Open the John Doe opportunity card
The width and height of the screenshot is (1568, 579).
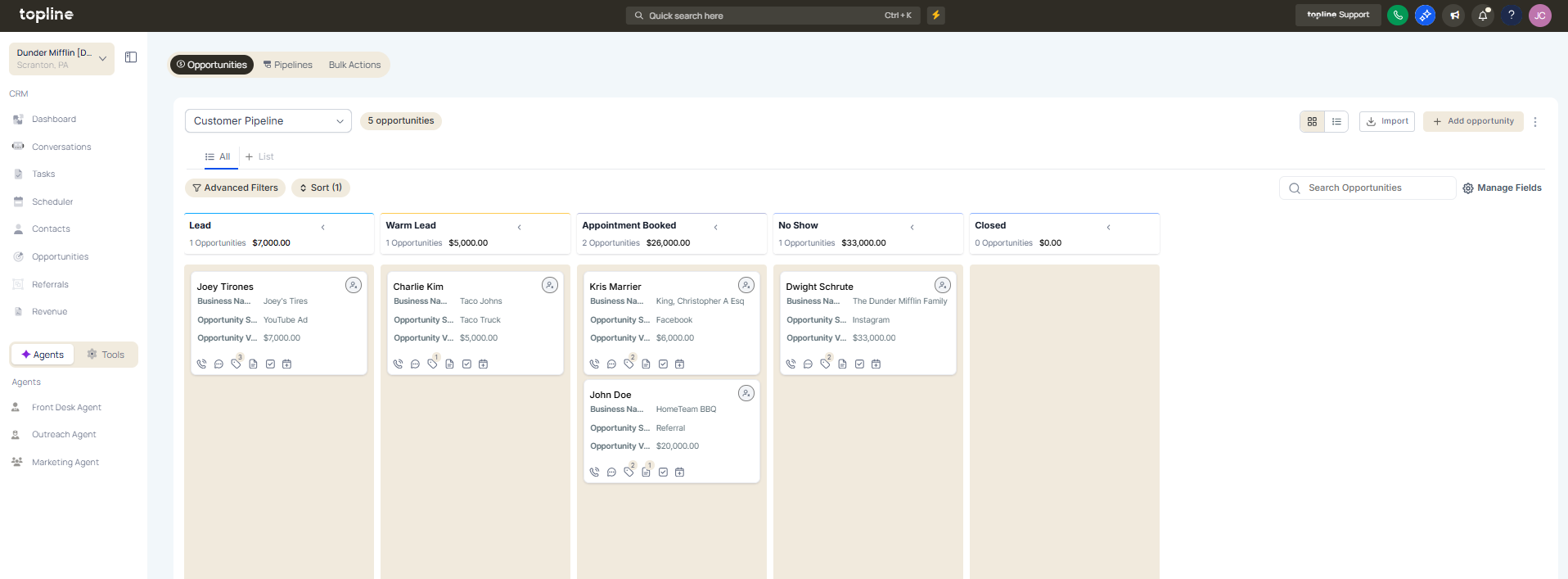pyautogui.click(x=671, y=431)
